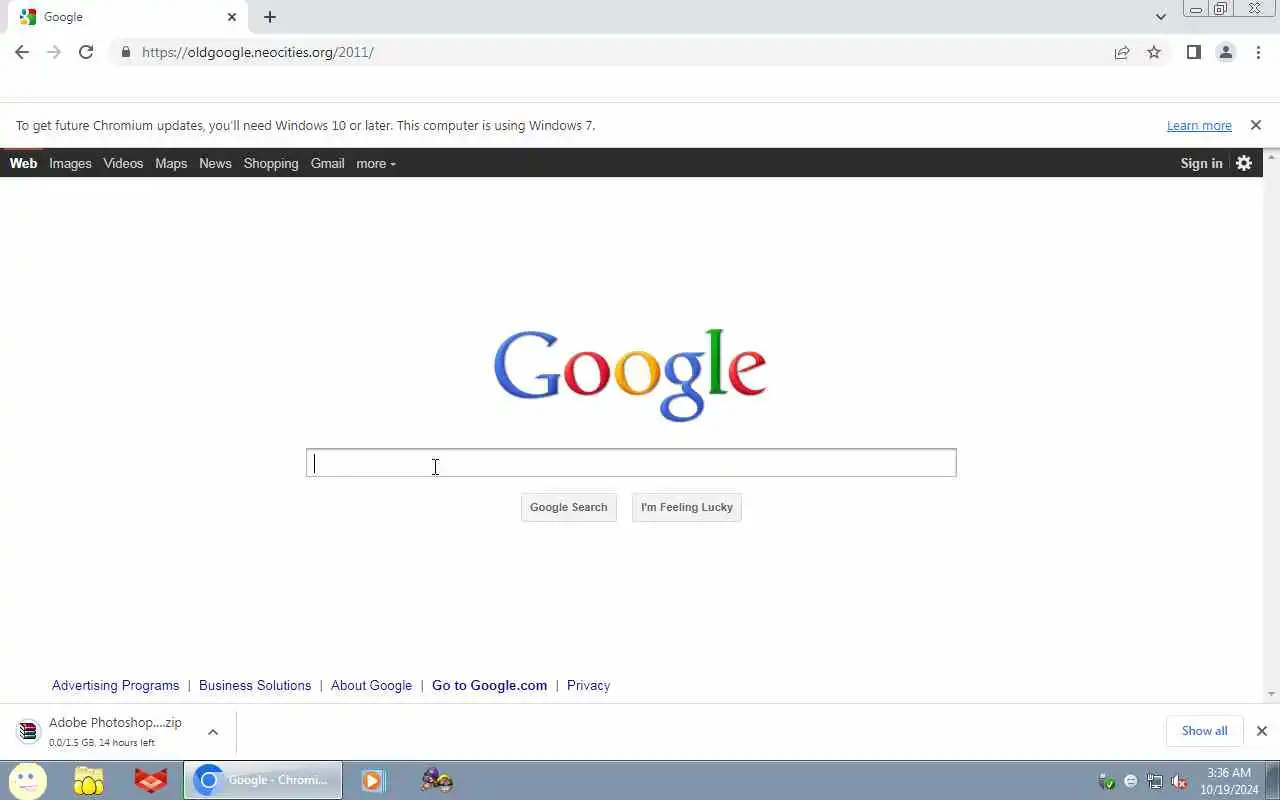Select the Web tab

23,163
